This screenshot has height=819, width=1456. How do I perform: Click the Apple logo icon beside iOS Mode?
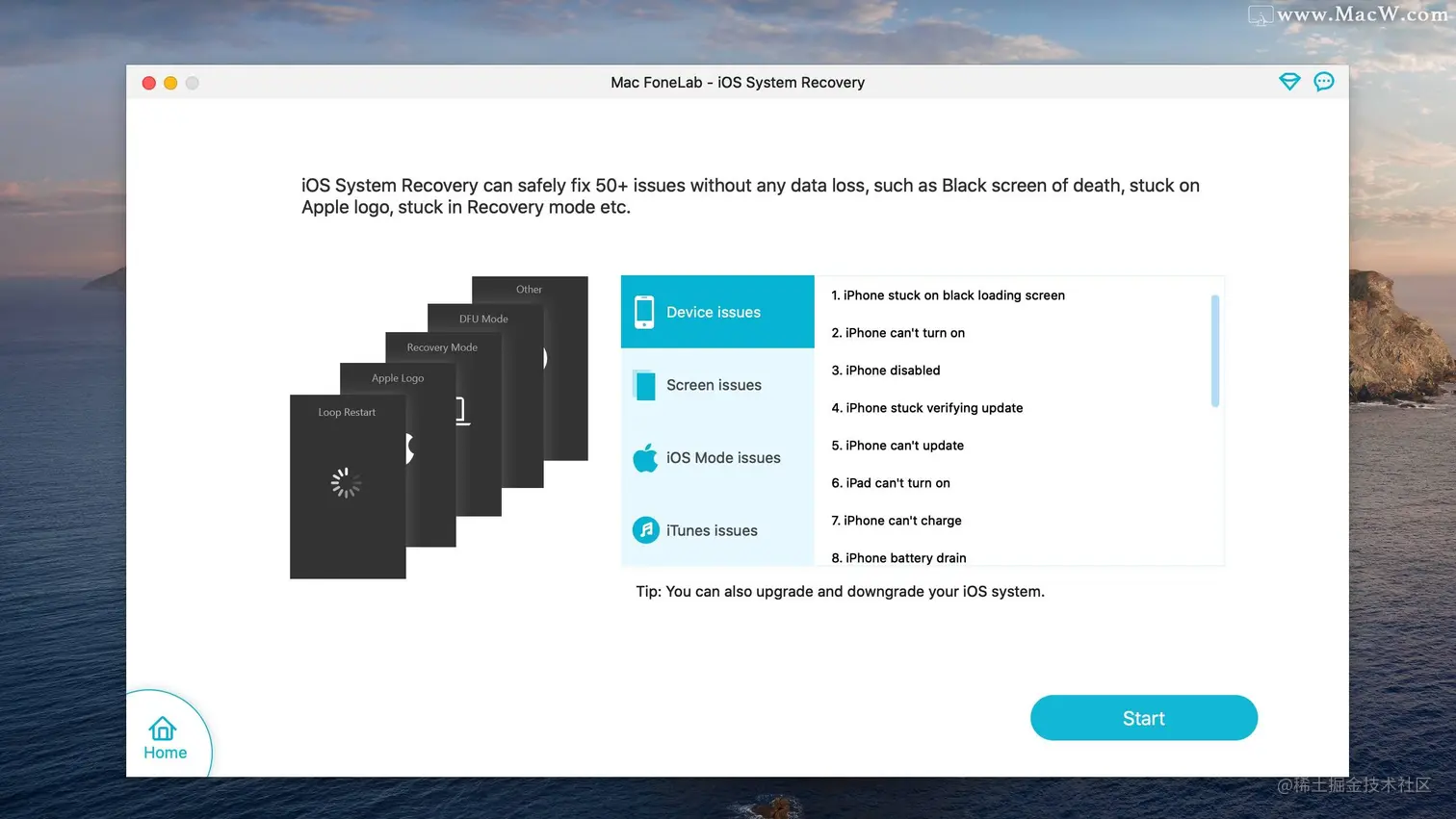(x=645, y=458)
